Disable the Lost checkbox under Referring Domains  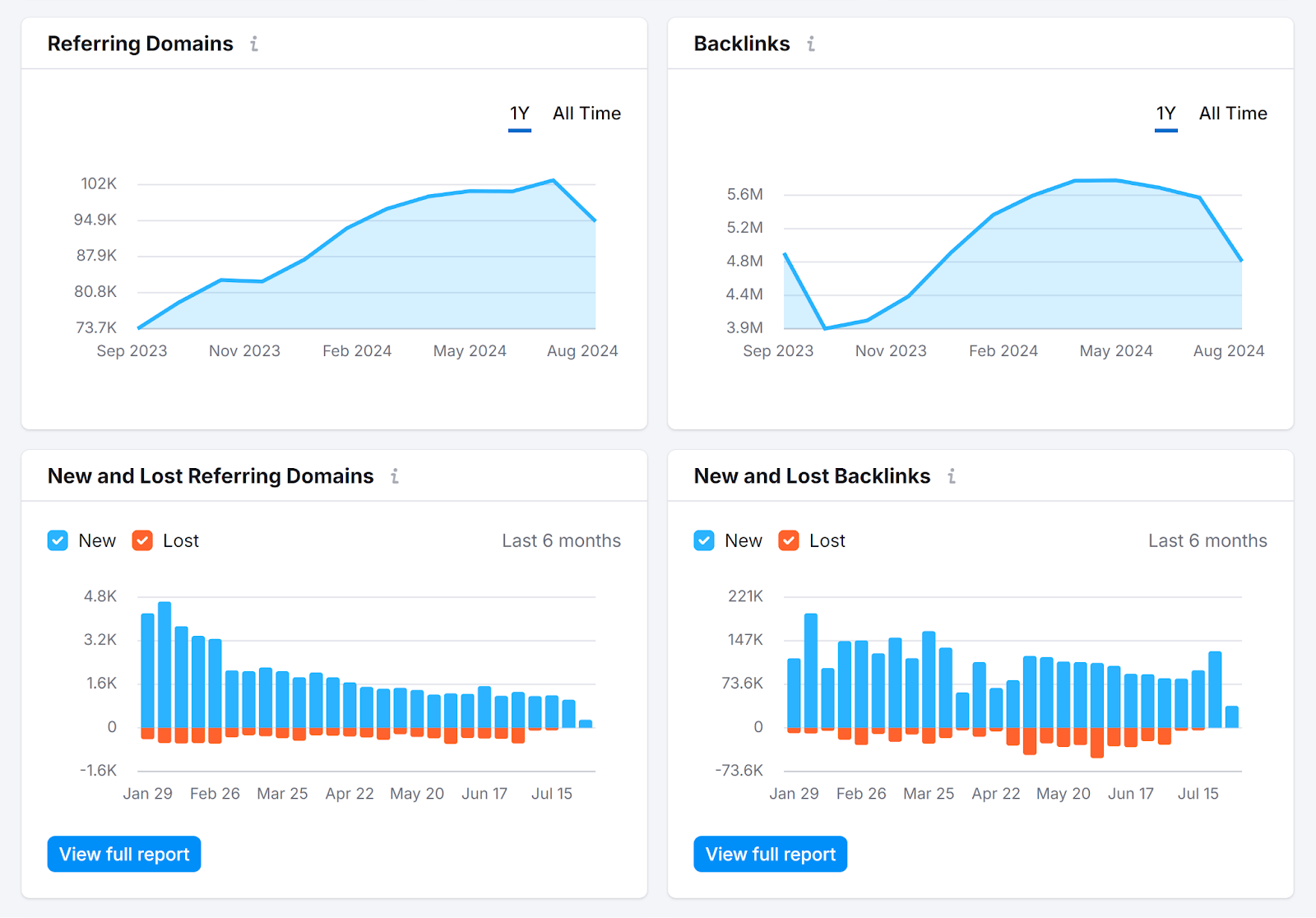tap(141, 540)
